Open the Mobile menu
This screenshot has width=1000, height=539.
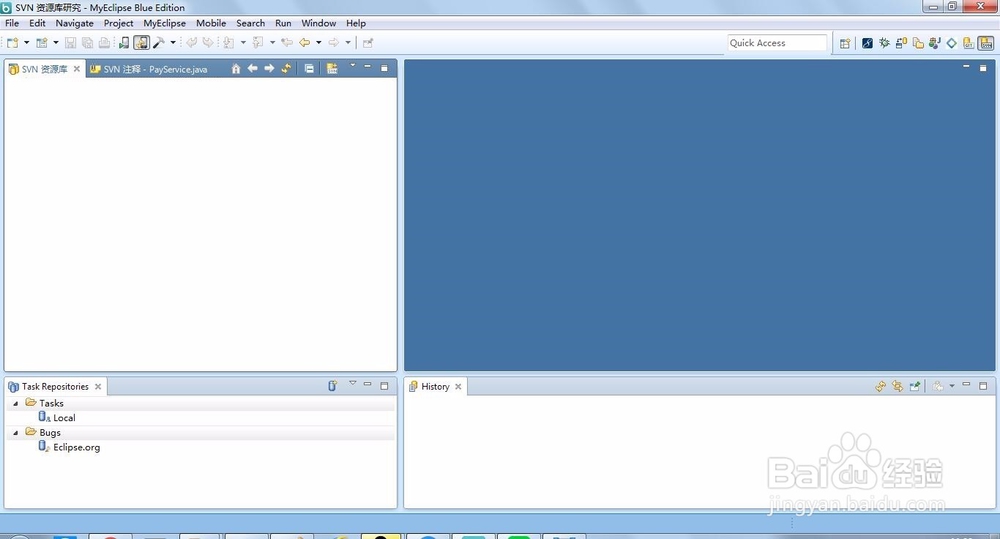(211, 23)
